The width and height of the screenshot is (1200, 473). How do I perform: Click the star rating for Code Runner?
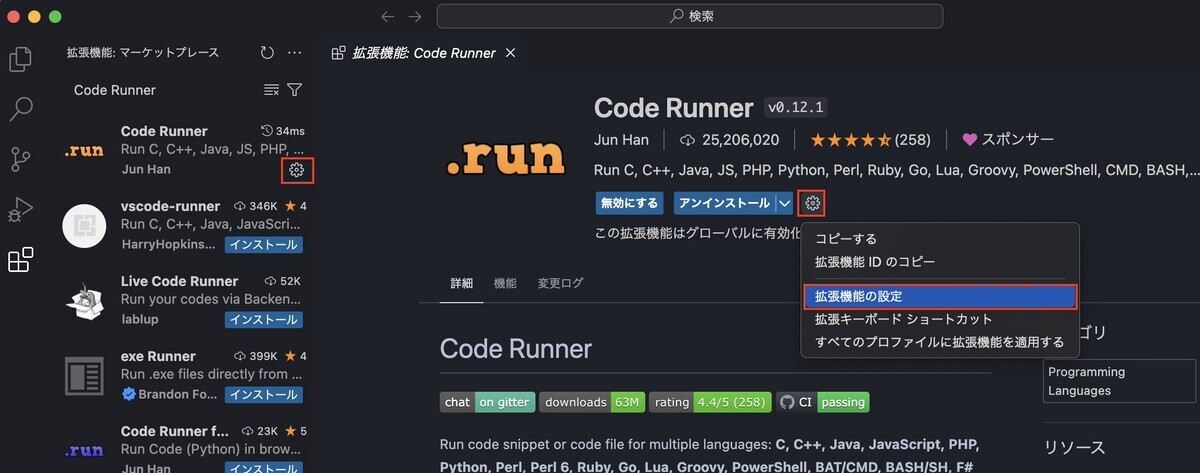[870, 140]
